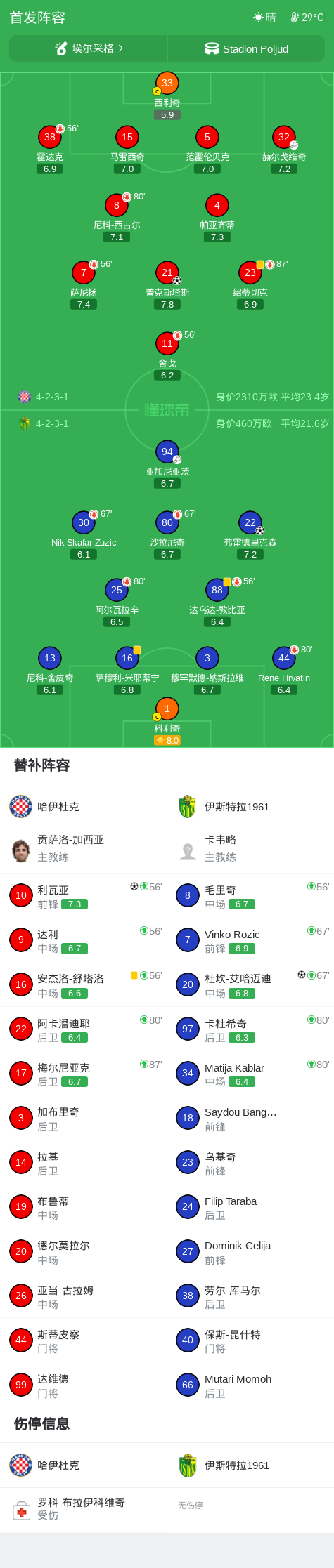Open Stadion Poljud venue tab
Screen dimensions: 334x1568
[246, 48]
